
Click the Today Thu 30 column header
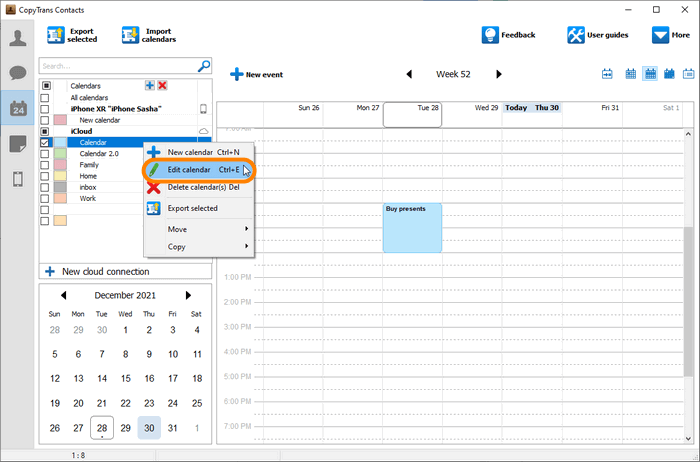532,108
